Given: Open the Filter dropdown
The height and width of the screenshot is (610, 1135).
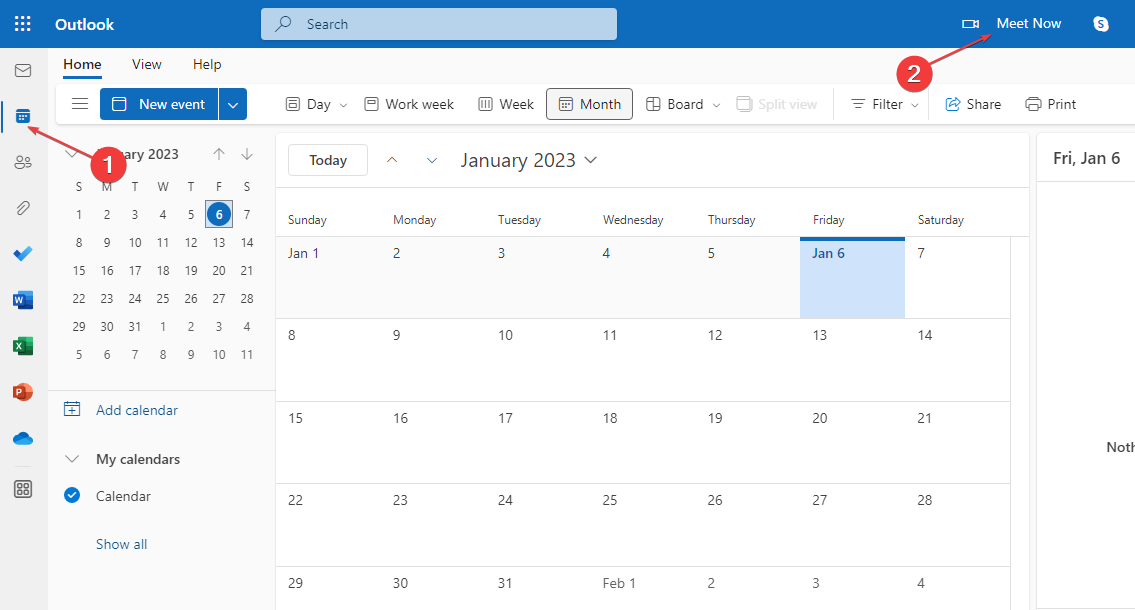Looking at the screenshot, I should pyautogui.click(x=885, y=104).
